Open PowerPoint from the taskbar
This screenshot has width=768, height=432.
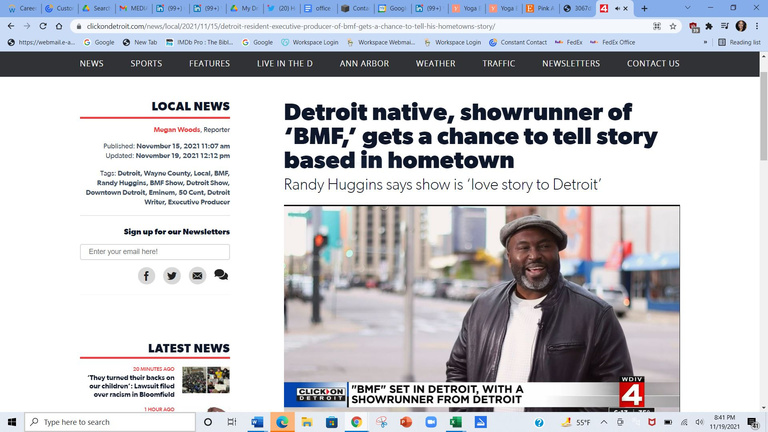click(406, 422)
